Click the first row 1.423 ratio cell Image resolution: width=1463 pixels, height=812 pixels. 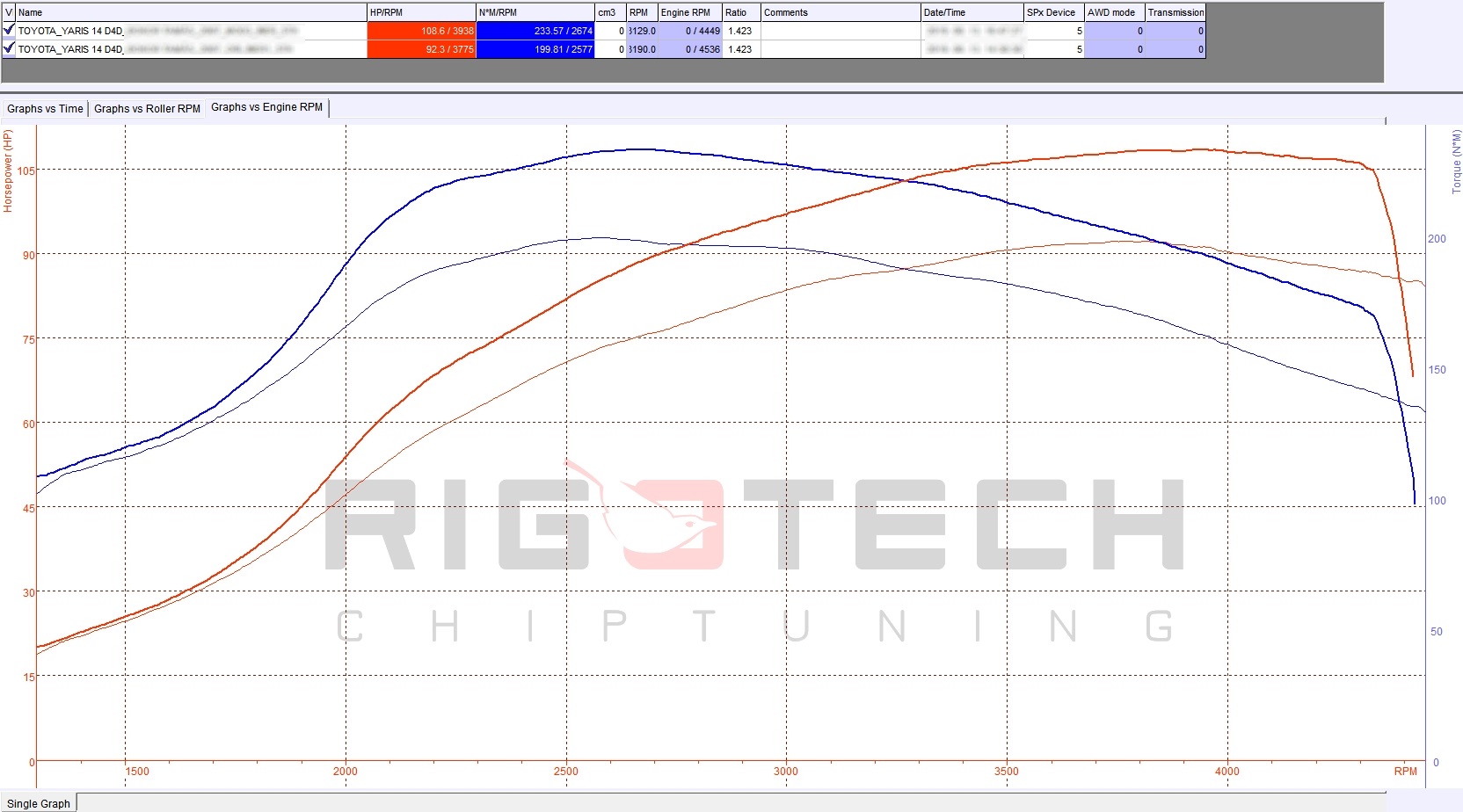point(741,31)
